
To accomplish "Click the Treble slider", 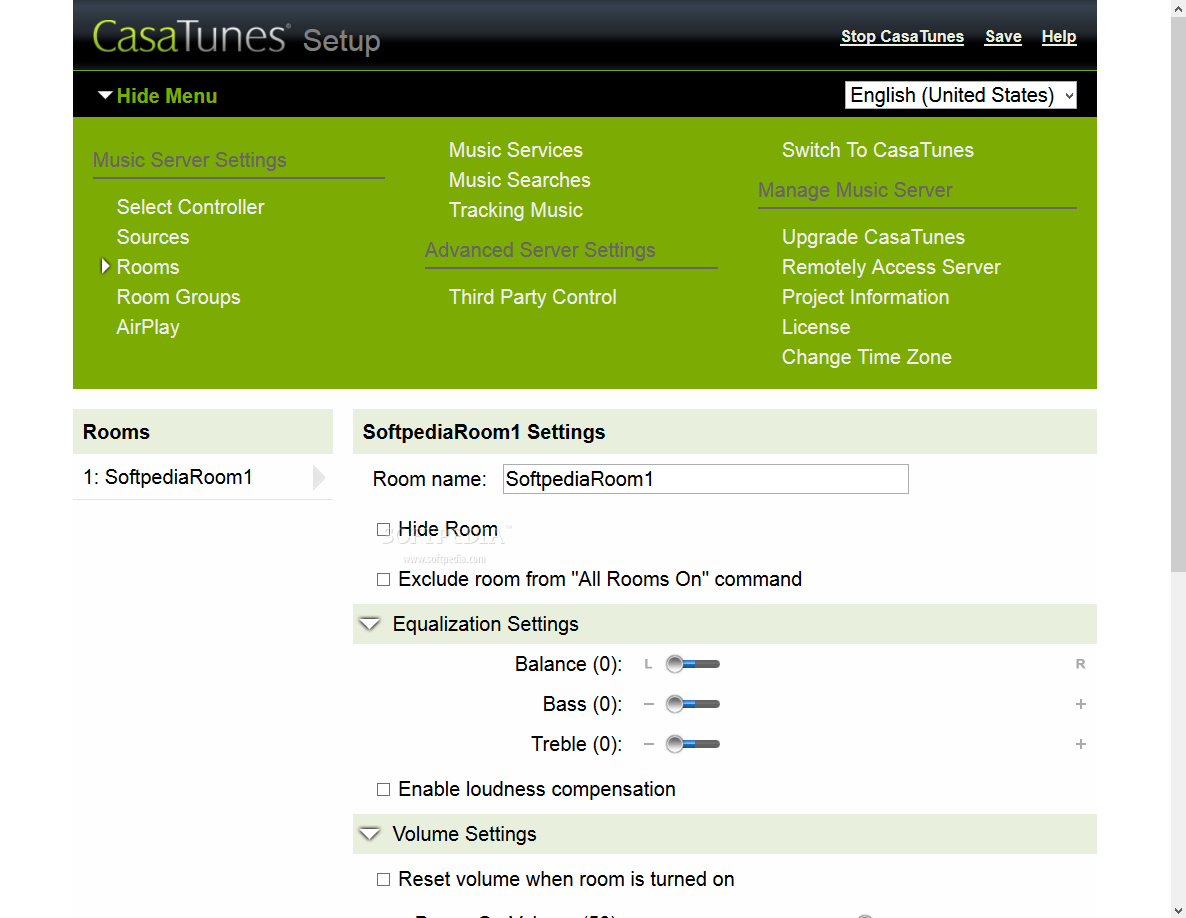I will pyautogui.click(x=693, y=744).
